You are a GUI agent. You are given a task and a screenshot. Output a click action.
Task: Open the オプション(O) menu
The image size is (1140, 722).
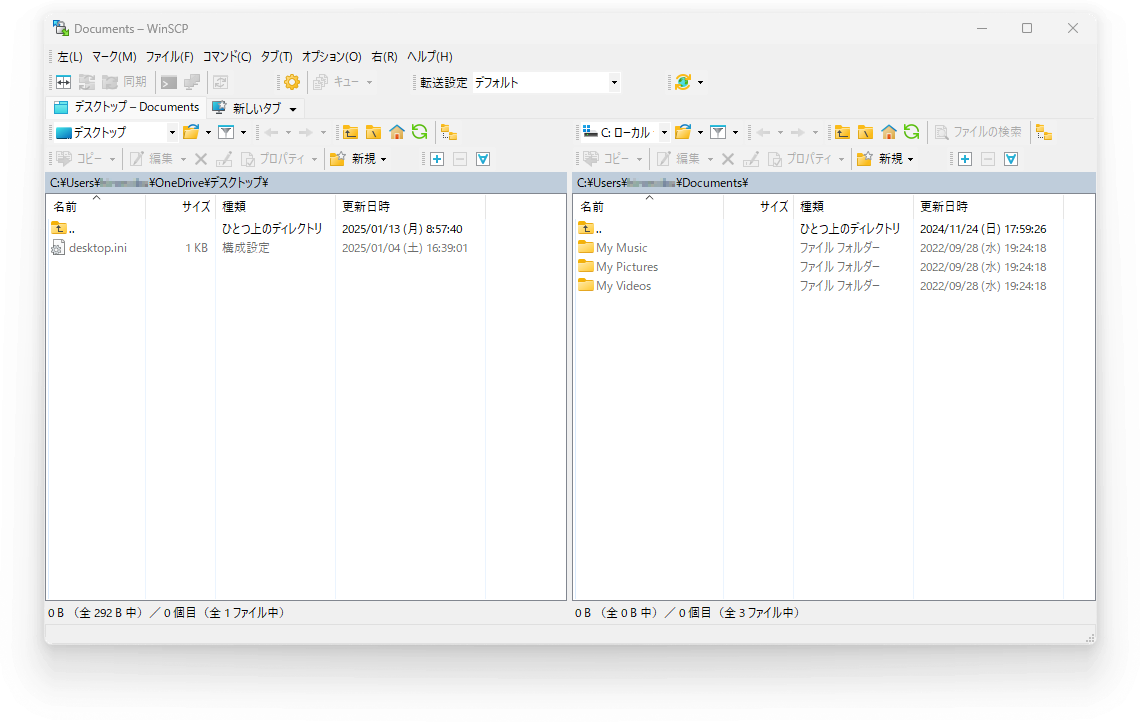click(x=332, y=57)
